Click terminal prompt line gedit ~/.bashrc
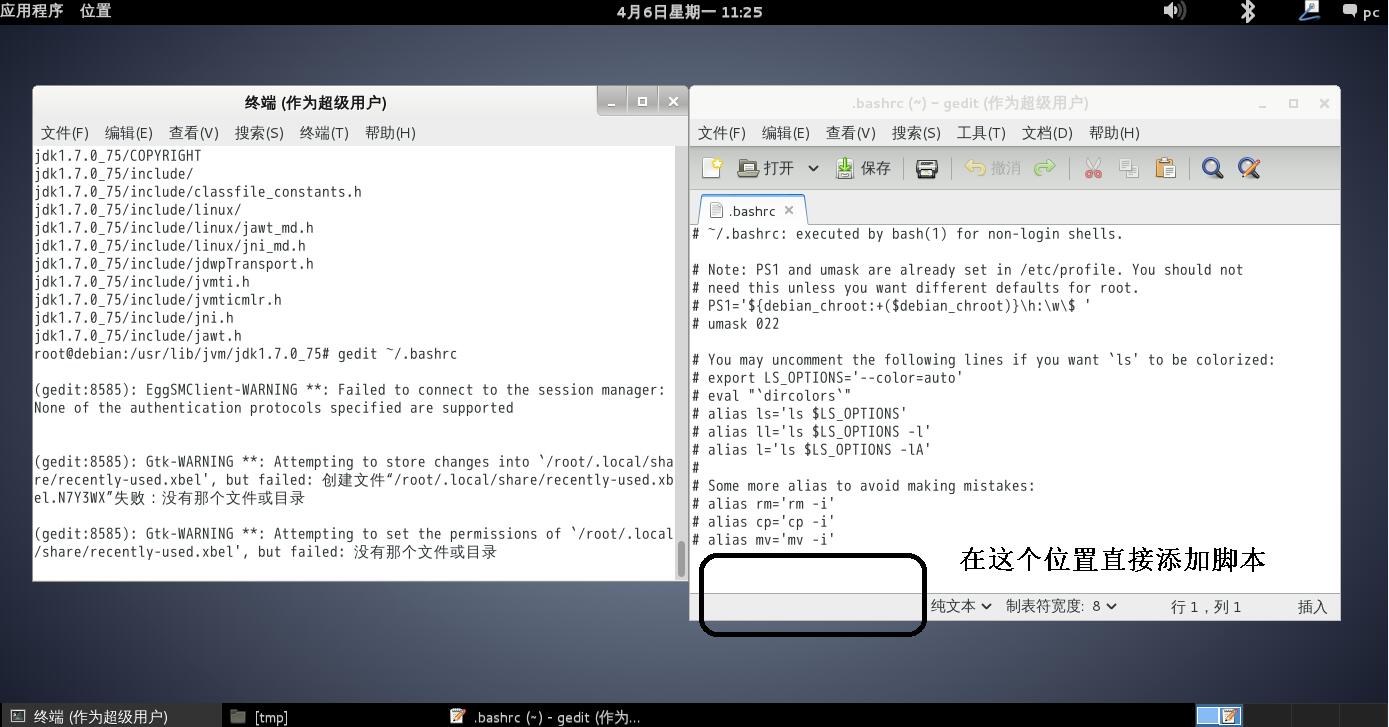This screenshot has width=1389, height=727. pos(246,354)
